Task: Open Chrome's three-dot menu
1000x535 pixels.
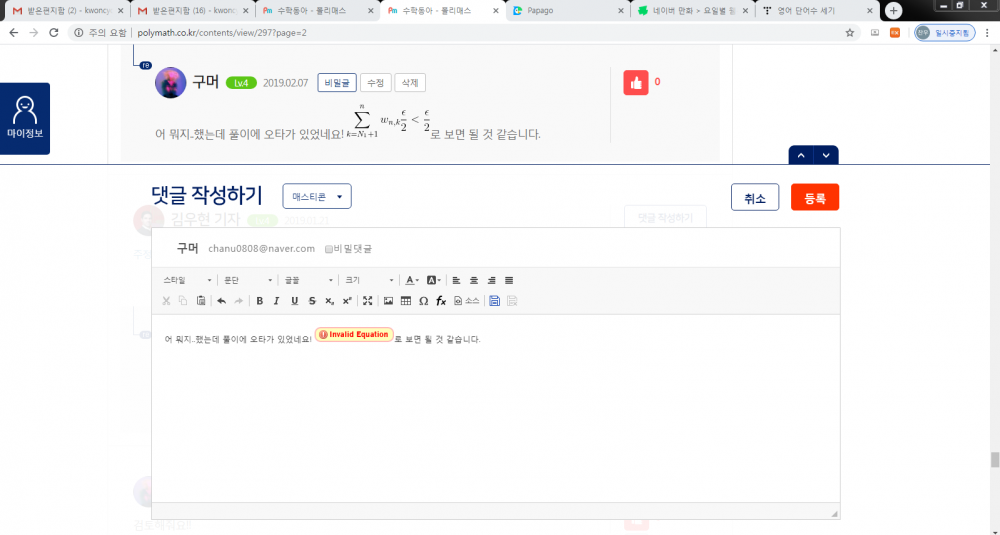Action: 987,33
